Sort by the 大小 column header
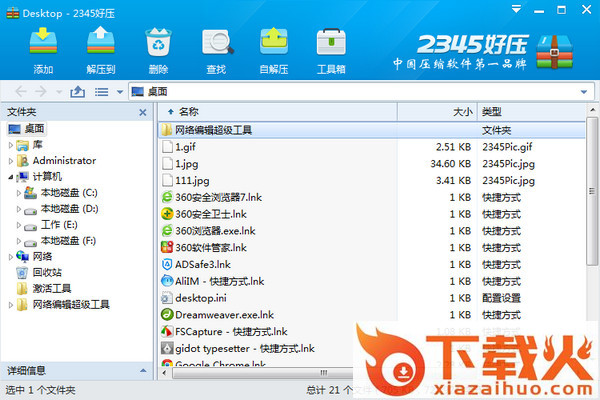 pyautogui.click(x=437, y=112)
